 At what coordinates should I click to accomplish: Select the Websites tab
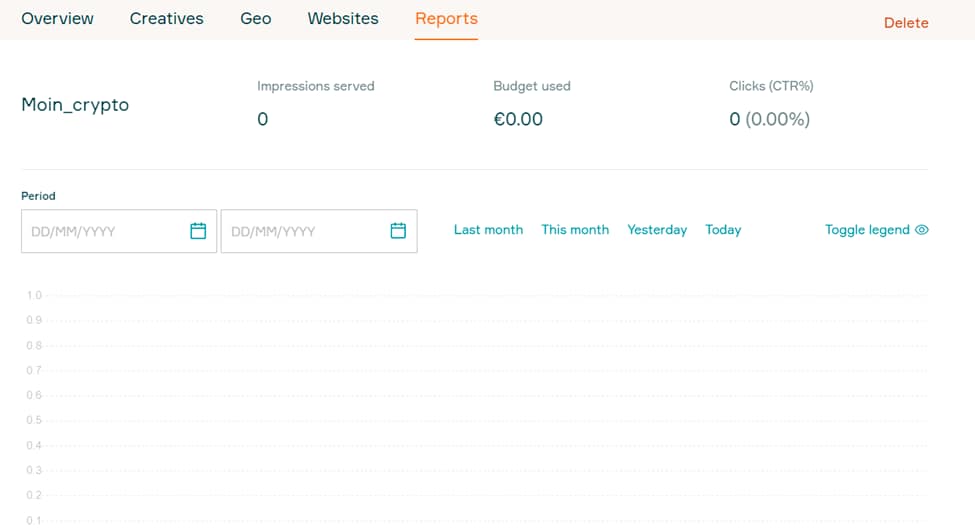343,19
